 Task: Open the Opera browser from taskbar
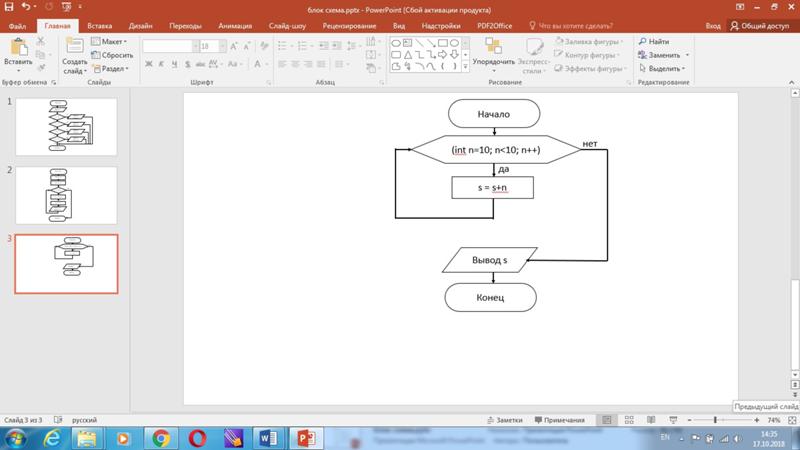[x=198, y=438]
